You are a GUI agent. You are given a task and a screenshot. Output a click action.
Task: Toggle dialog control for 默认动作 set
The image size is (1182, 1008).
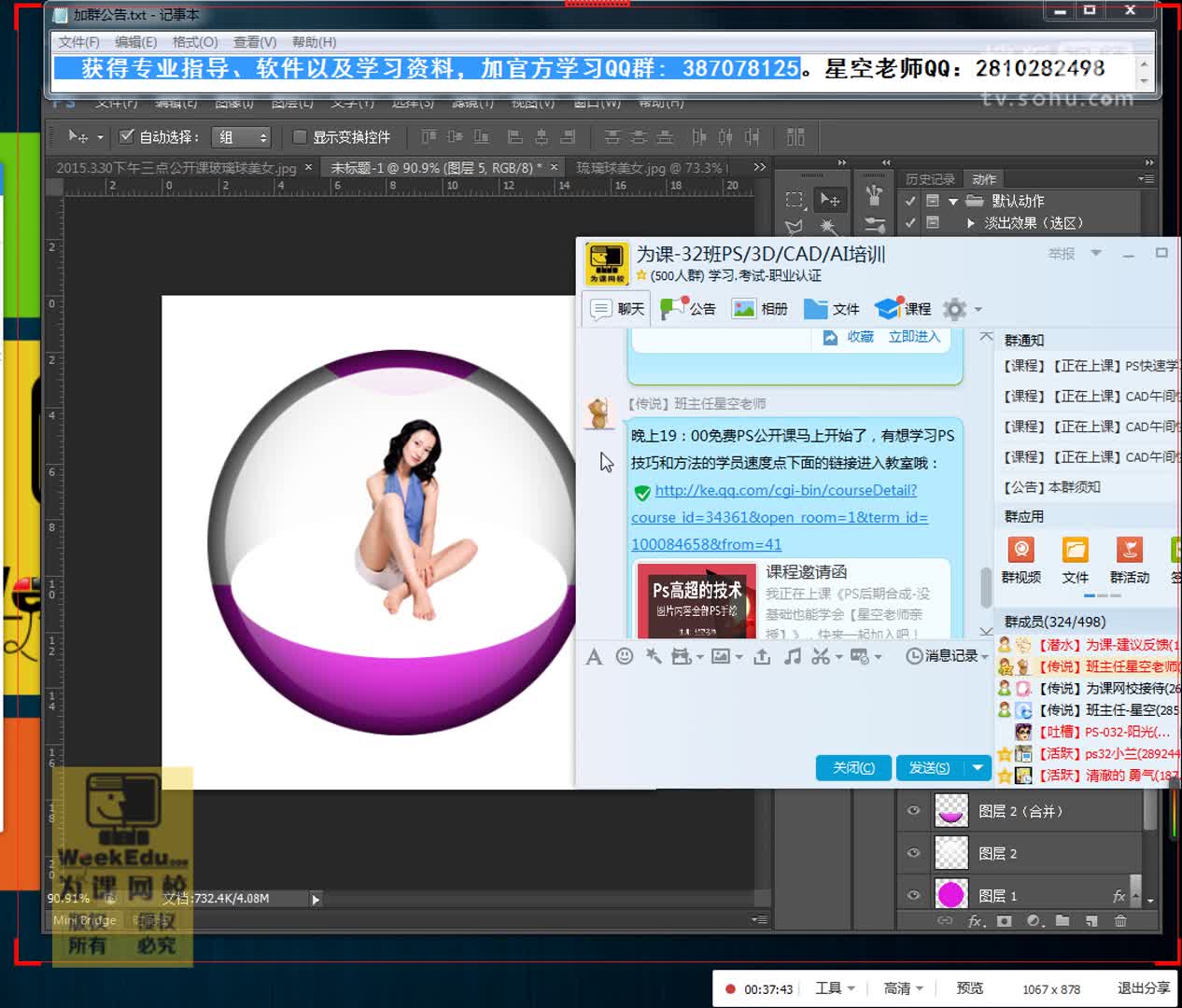932,201
